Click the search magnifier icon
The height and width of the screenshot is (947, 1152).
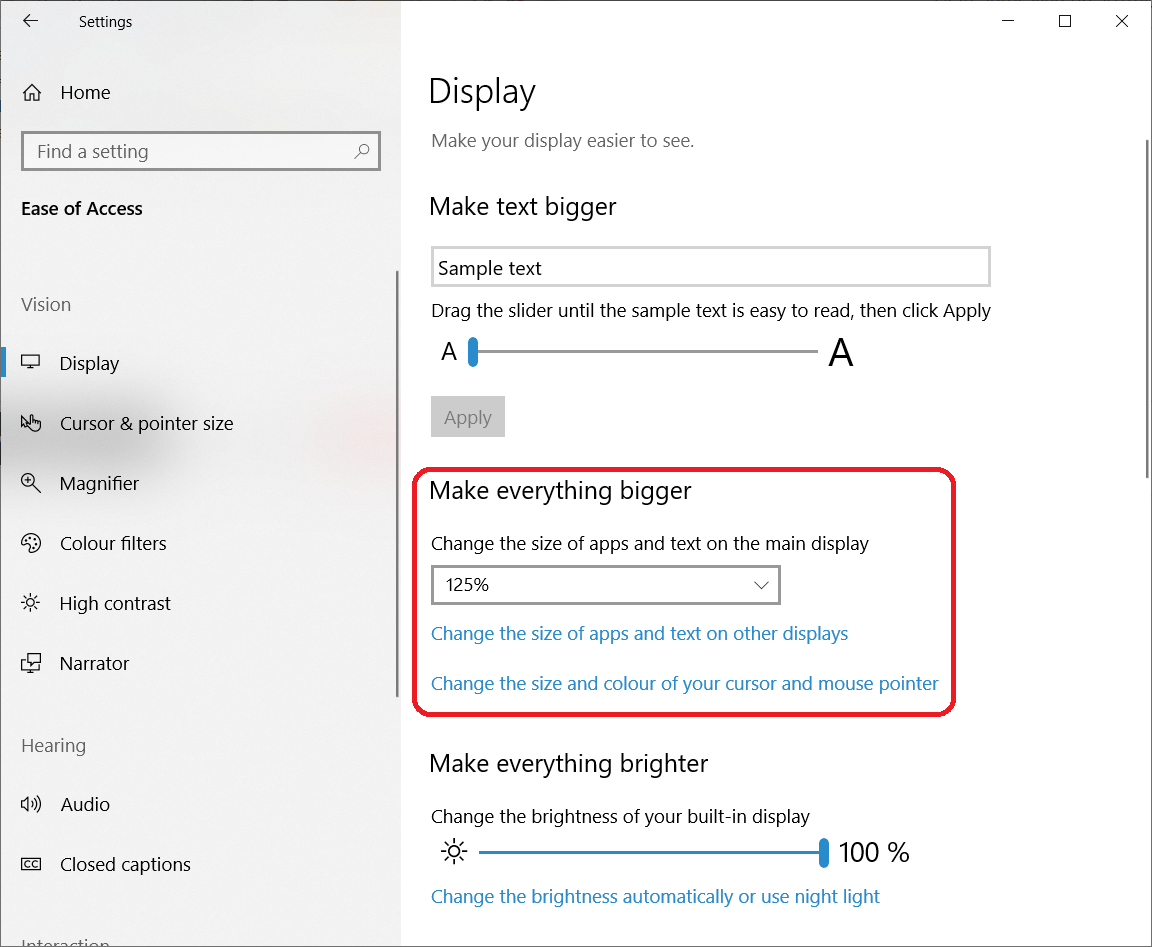361,151
